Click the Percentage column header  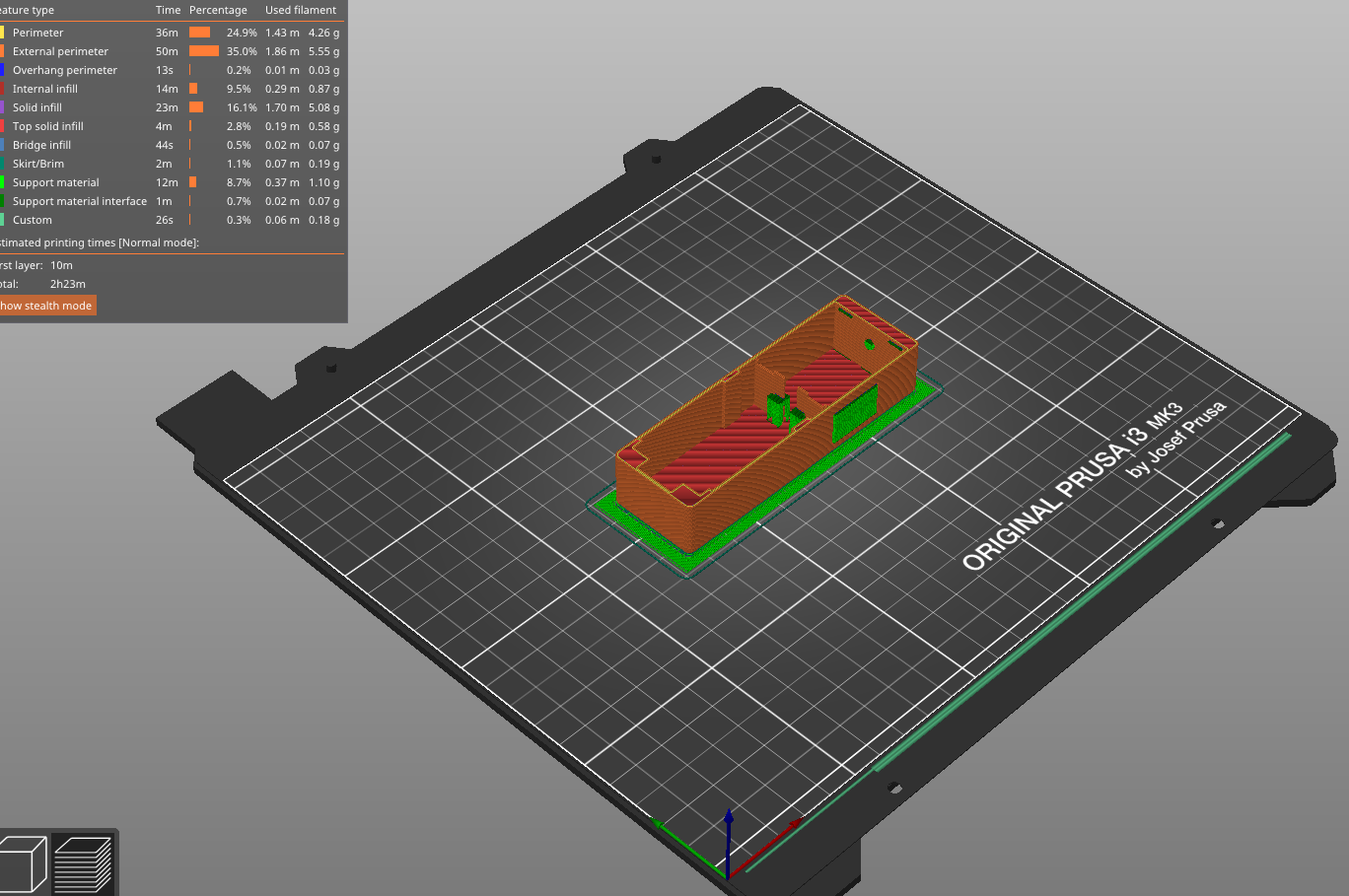pyautogui.click(x=218, y=10)
